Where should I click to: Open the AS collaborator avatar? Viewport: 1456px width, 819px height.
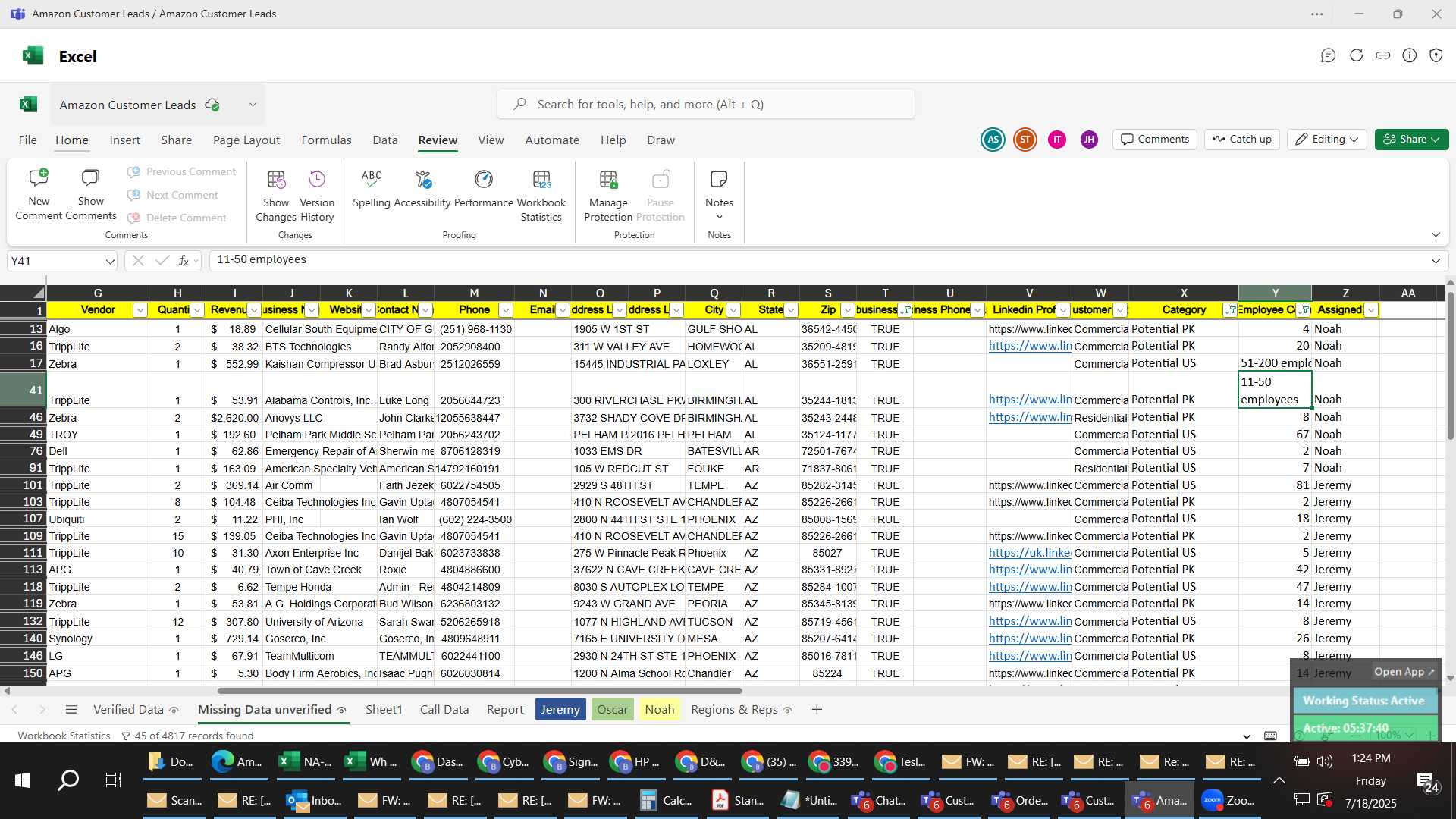point(993,140)
